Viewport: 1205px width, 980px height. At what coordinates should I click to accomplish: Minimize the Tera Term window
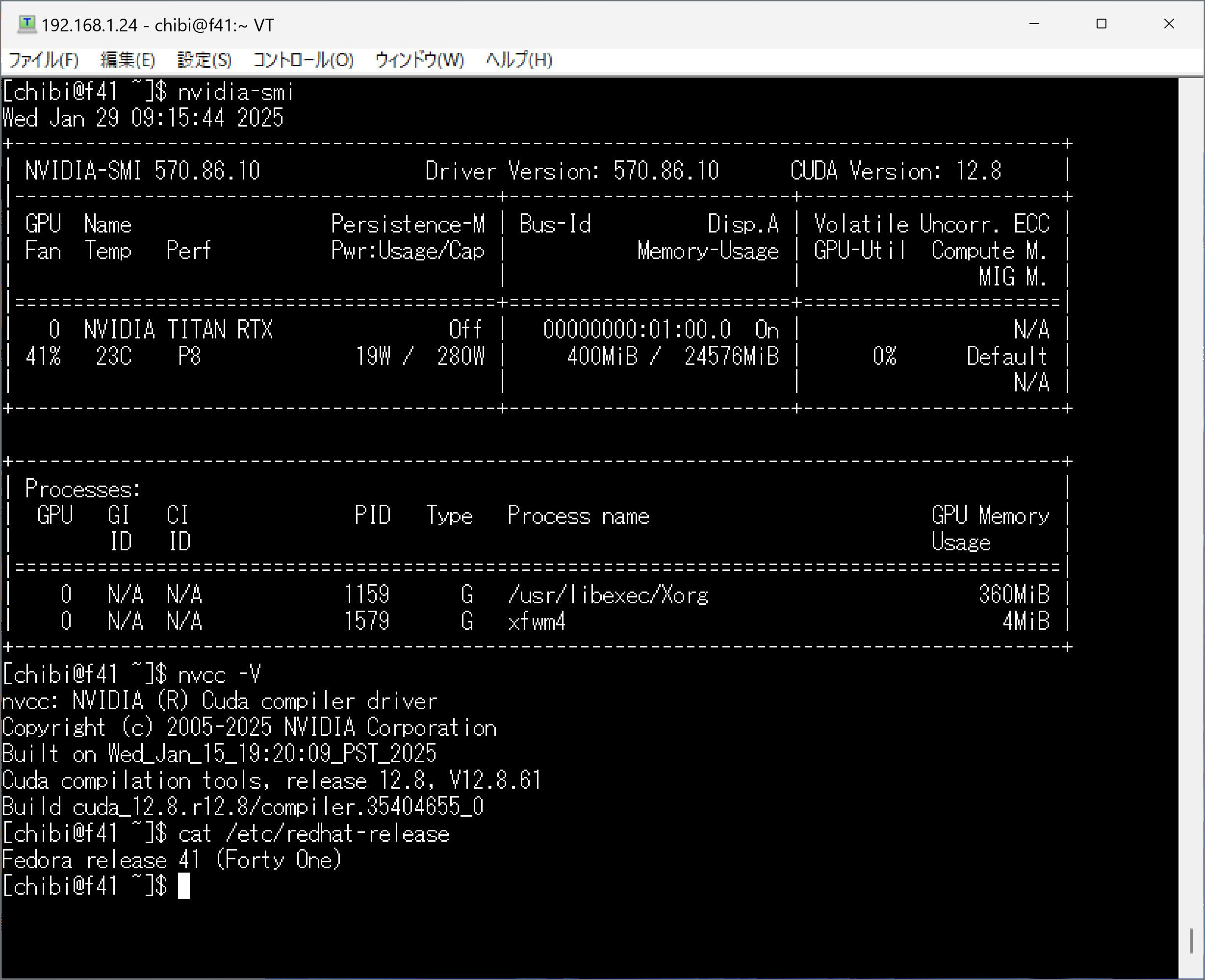(1034, 24)
